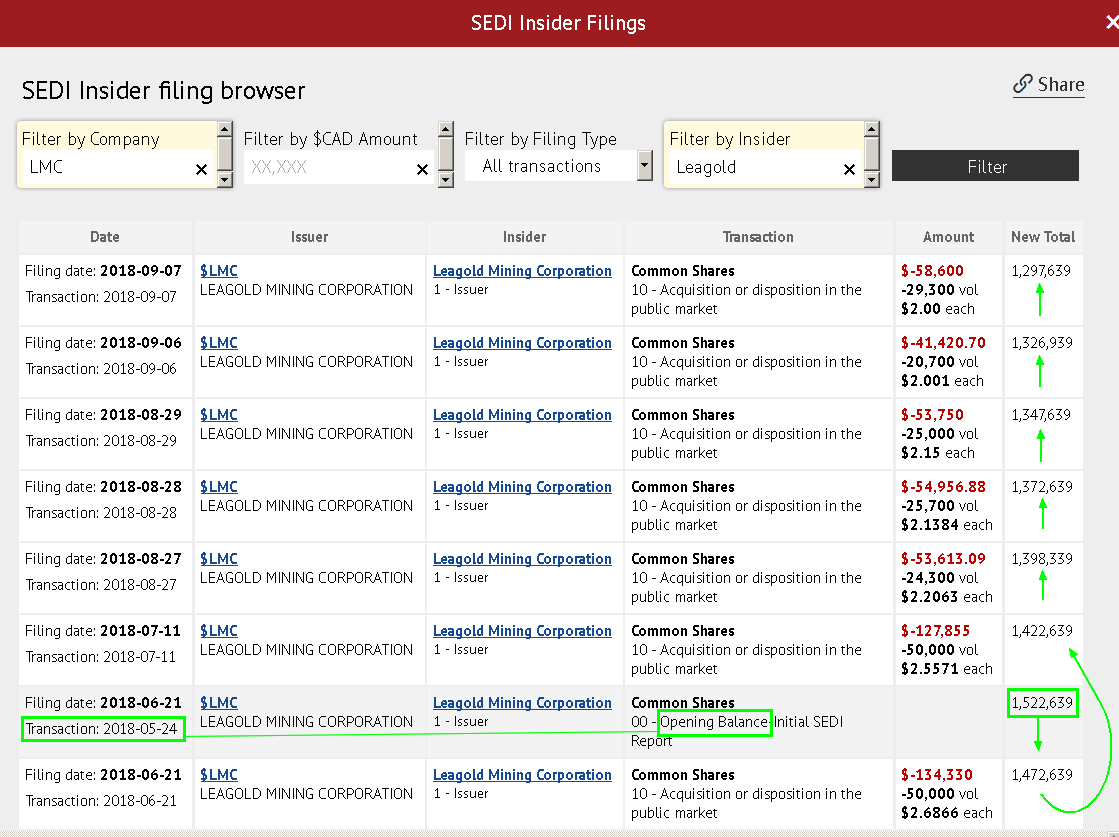Open Leagold Mining Corporation insider link, 2018-07-11 row
This screenshot has width=1119, height=837.
pos(522,631)
